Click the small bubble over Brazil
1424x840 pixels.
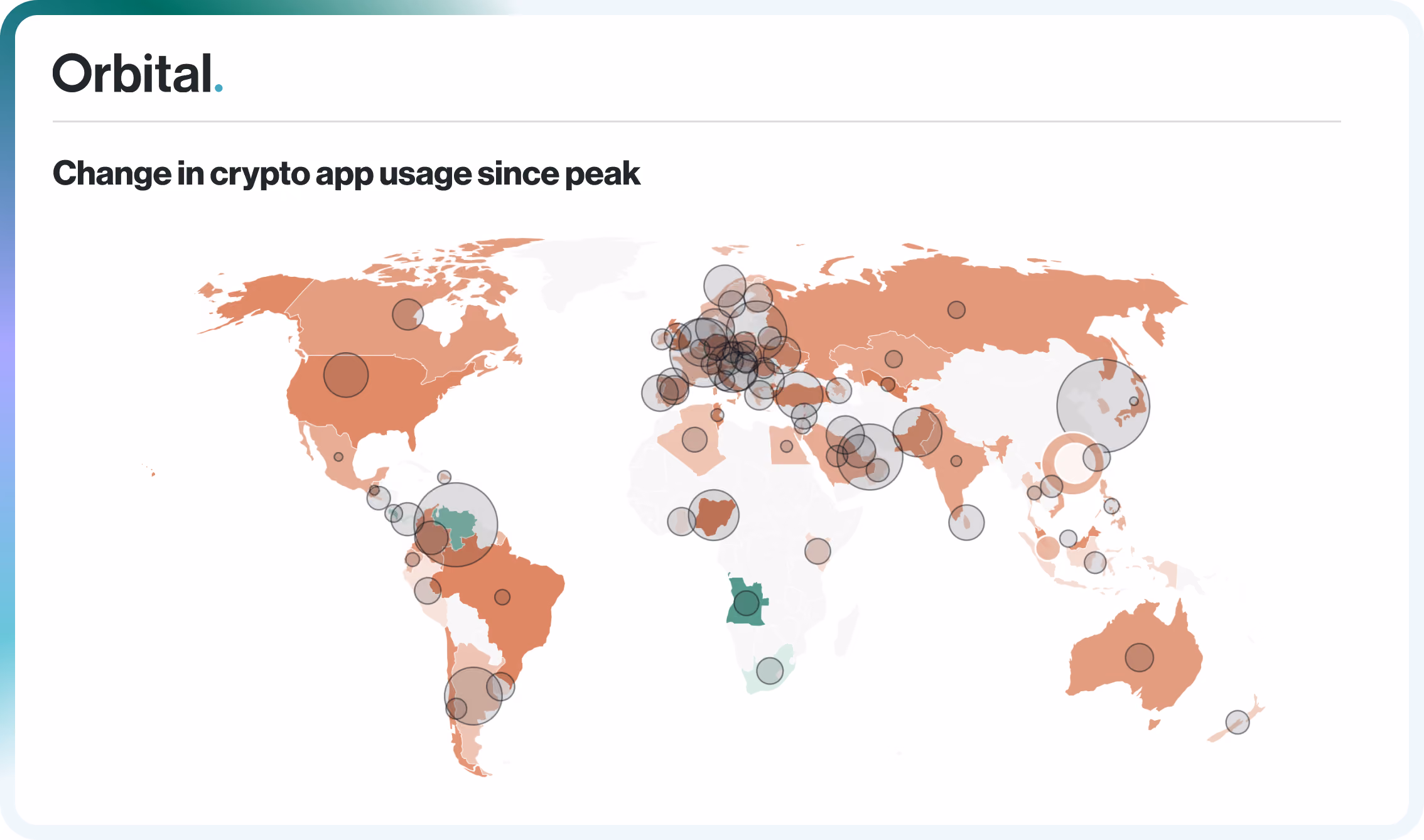click(502, 597)
